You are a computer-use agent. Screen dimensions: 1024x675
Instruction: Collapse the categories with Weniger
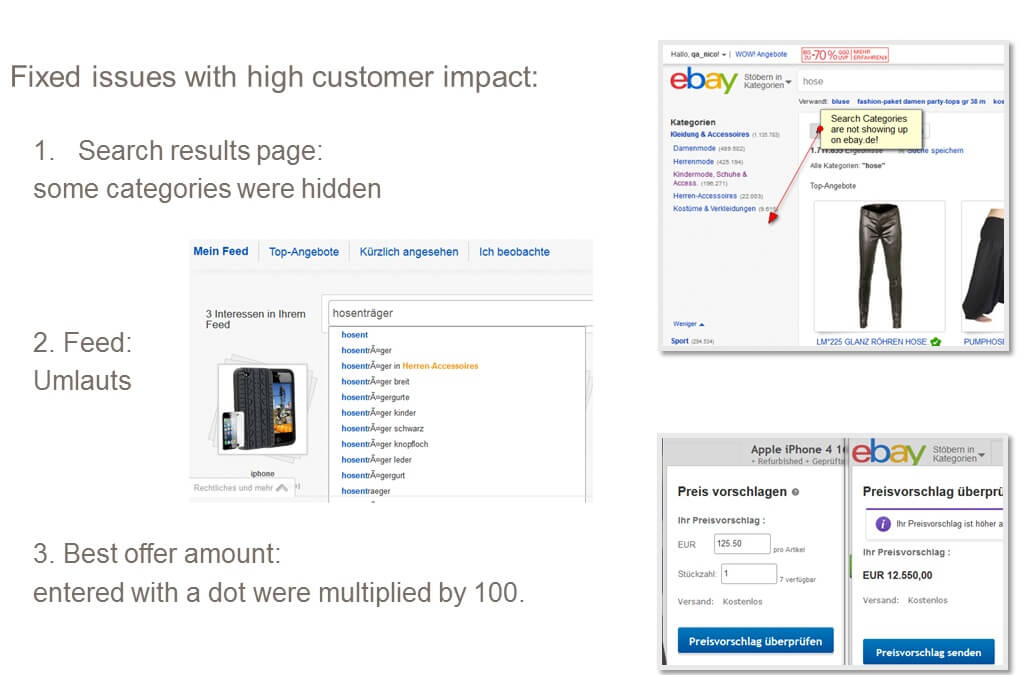pos(688,324)
